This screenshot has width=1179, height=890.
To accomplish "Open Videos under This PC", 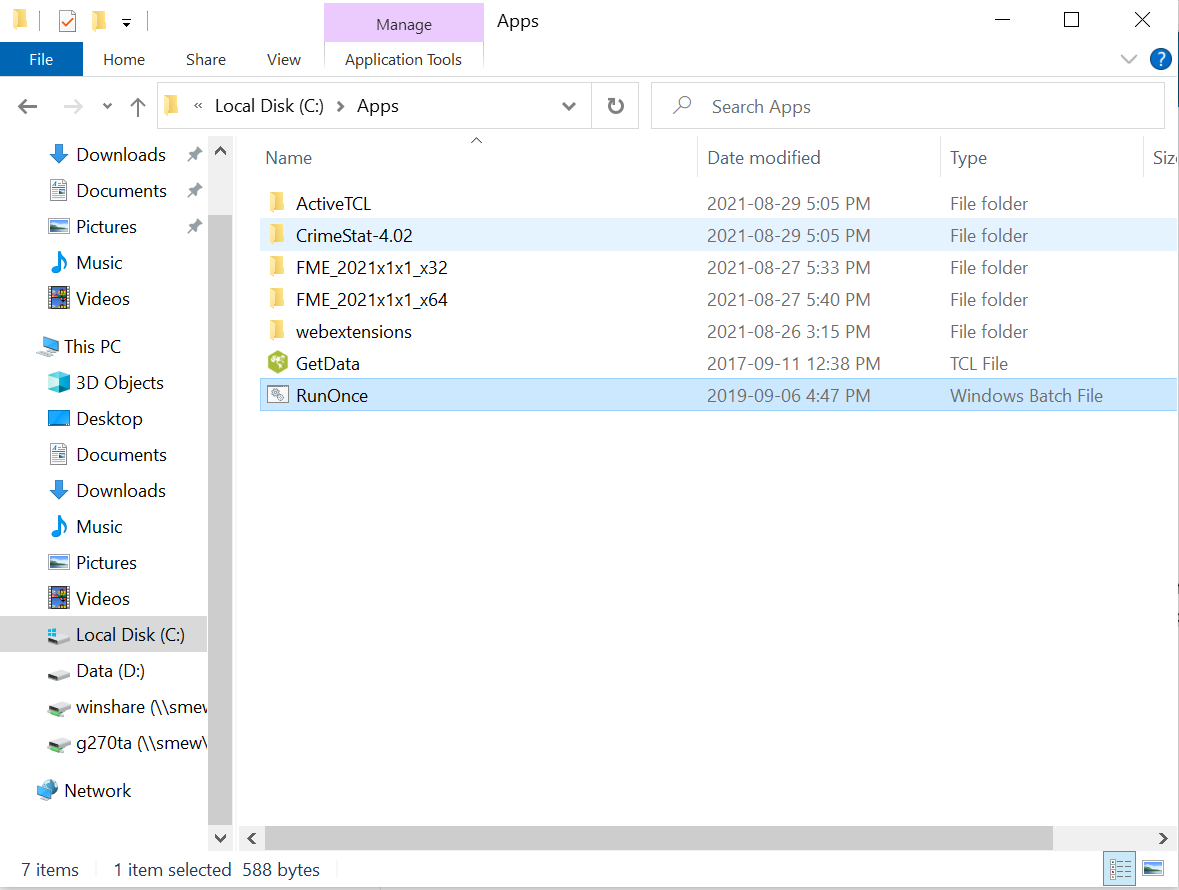I will coord(102,599).
